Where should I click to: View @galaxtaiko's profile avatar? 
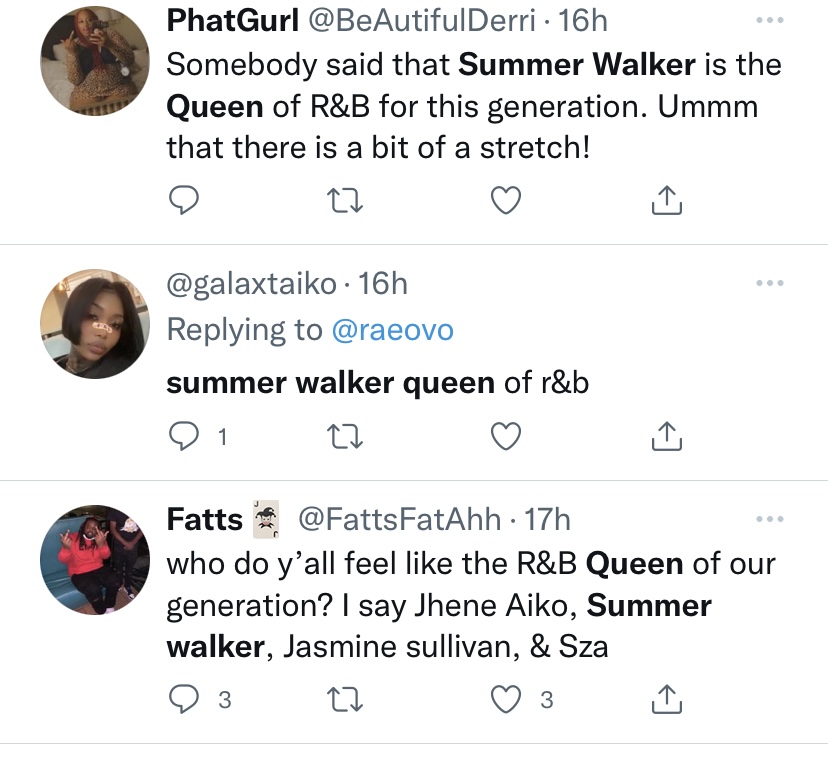pos(95,324)
